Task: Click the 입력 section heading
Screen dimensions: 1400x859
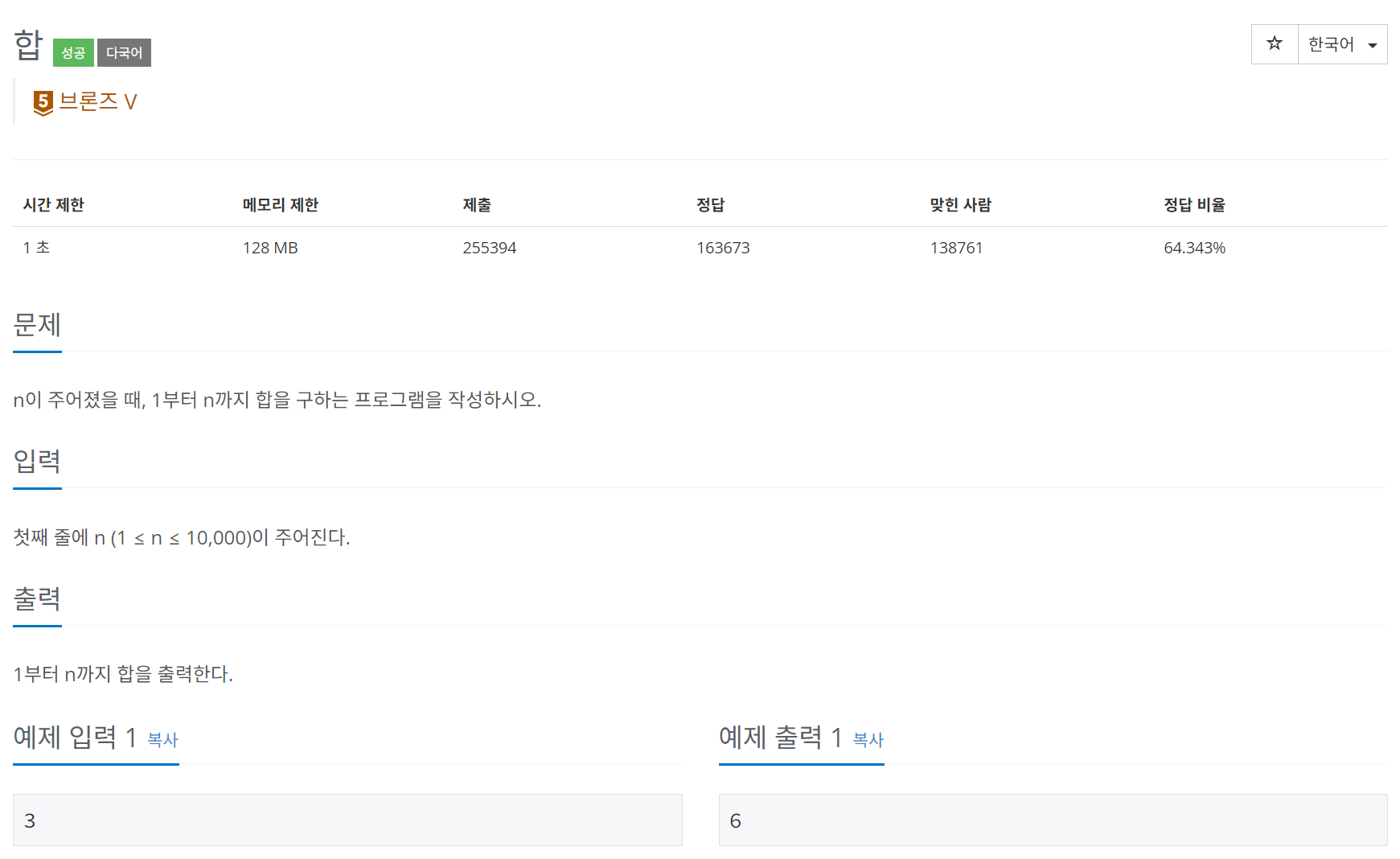Action: (37, 461)
